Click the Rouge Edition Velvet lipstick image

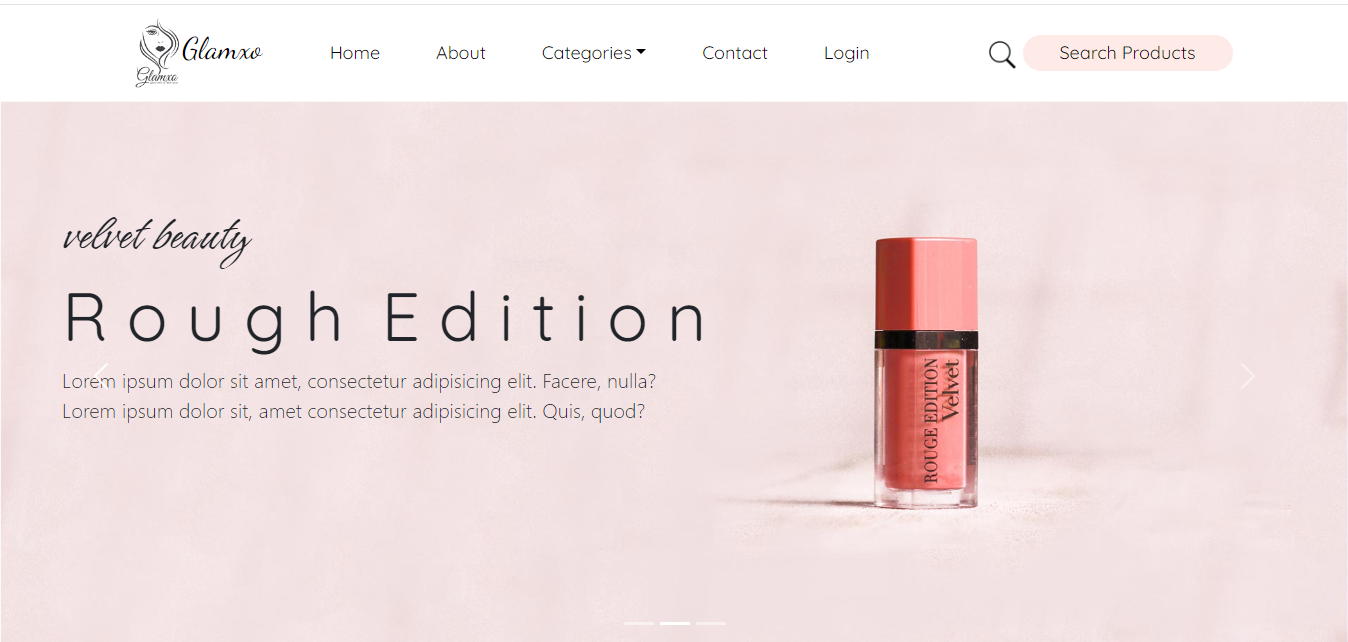click(926, 374)
